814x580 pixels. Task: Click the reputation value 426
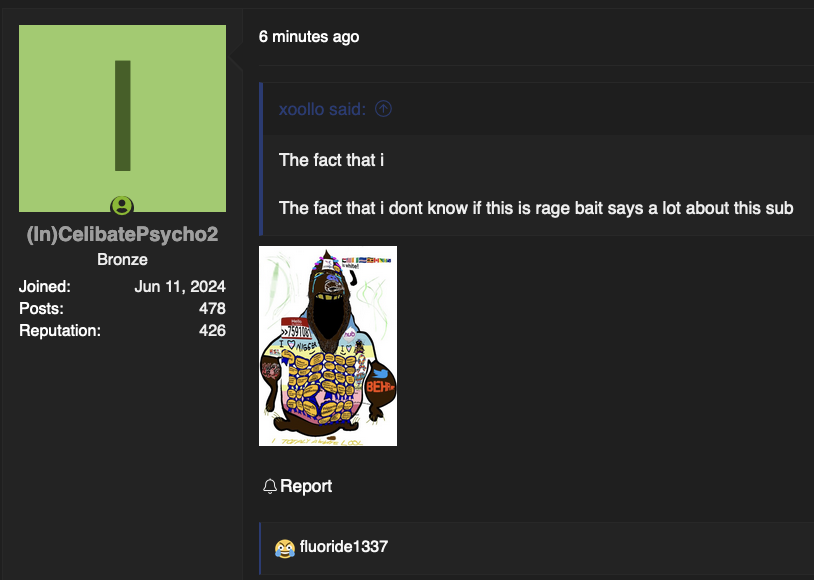tap(212, 330)
